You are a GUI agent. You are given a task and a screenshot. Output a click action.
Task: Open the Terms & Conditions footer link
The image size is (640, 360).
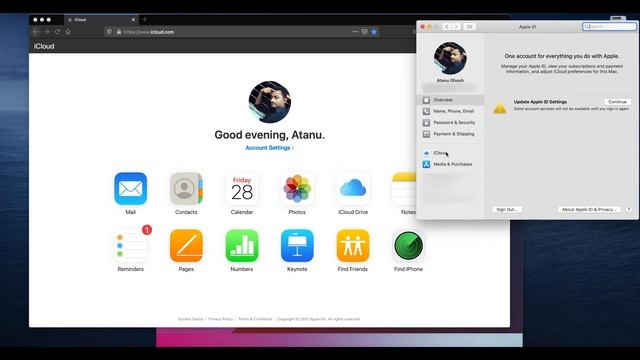click(x=255, y=319)
